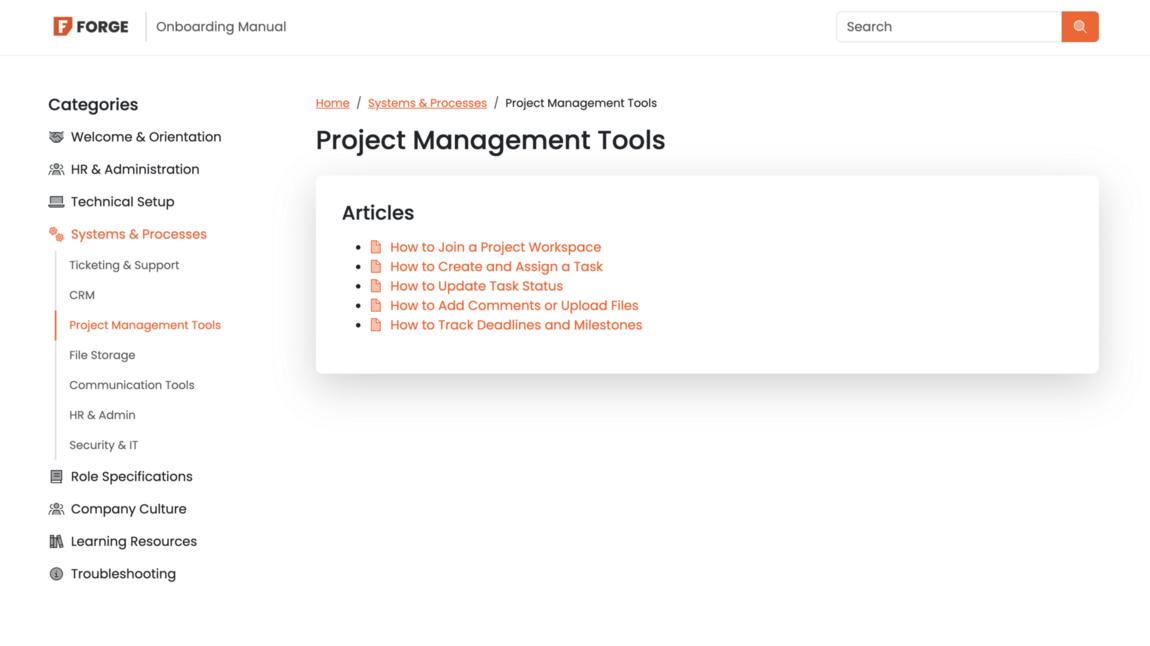The height and width of the screenshot is (646, 1150).
Task: Click 'Project Management Tools' breadcrumb text
Action: click(581, 103)
